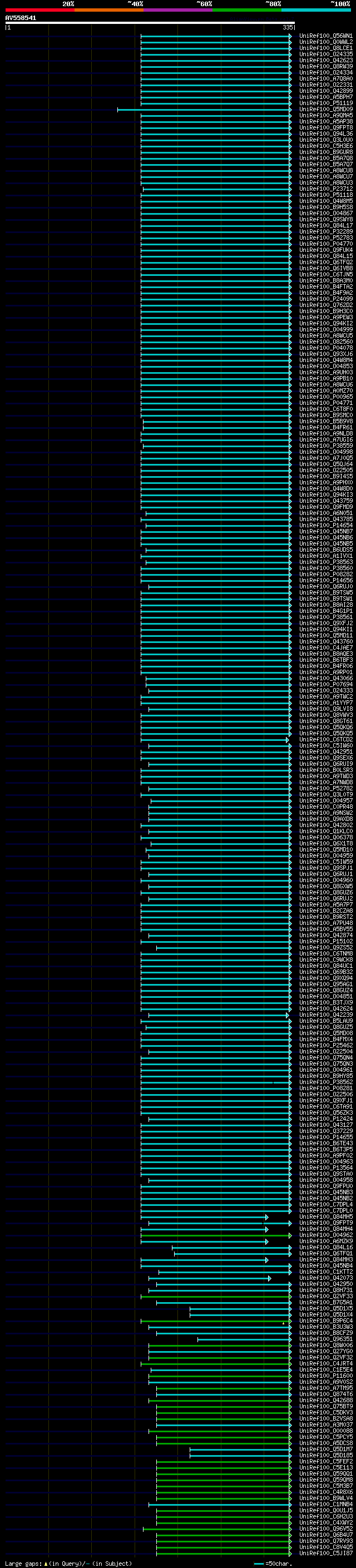Select hit label UniRef100_Q9ZS52

point(326,947)
